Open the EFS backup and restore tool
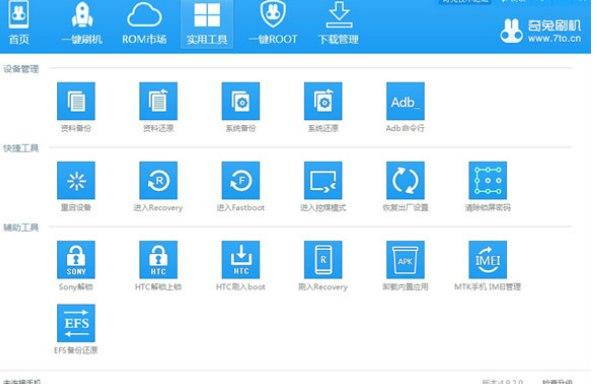Image resolution: width=597 pixels, height=384 pixels. 76,323
